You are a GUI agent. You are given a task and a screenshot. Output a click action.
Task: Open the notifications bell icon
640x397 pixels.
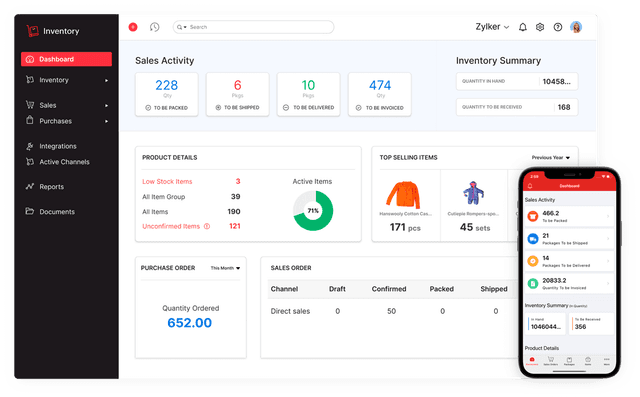pos(522,27)
